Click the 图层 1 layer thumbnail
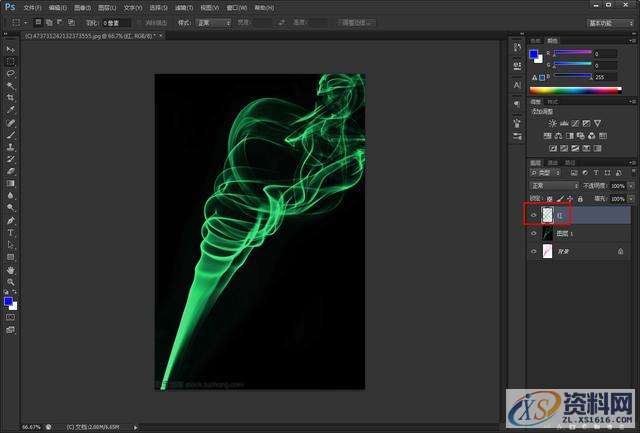The width and height of the screenshot is (640, 433). pyautogui.click(x=547, y=233)
